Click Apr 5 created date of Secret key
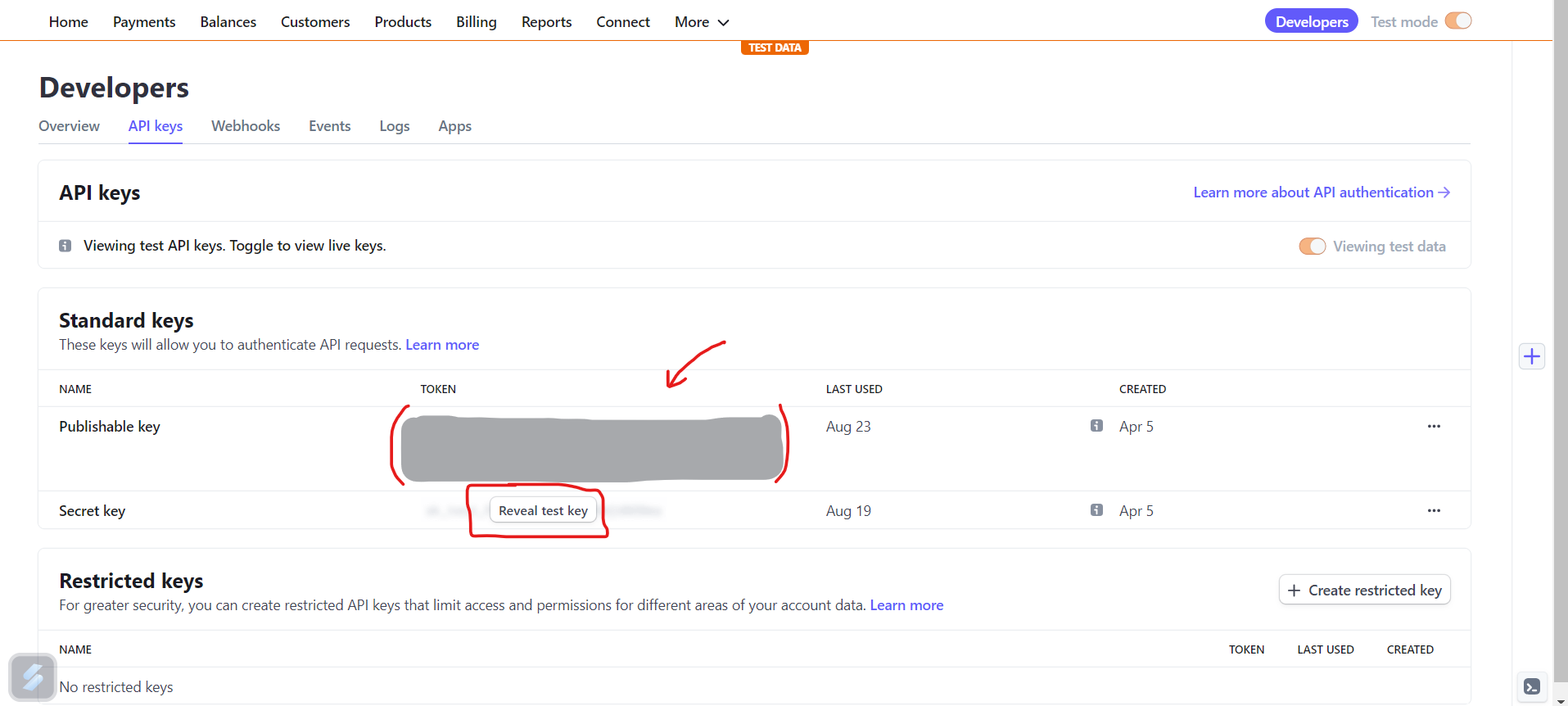The height and width of the screenshot is (706, 1568). (1136, 511)
